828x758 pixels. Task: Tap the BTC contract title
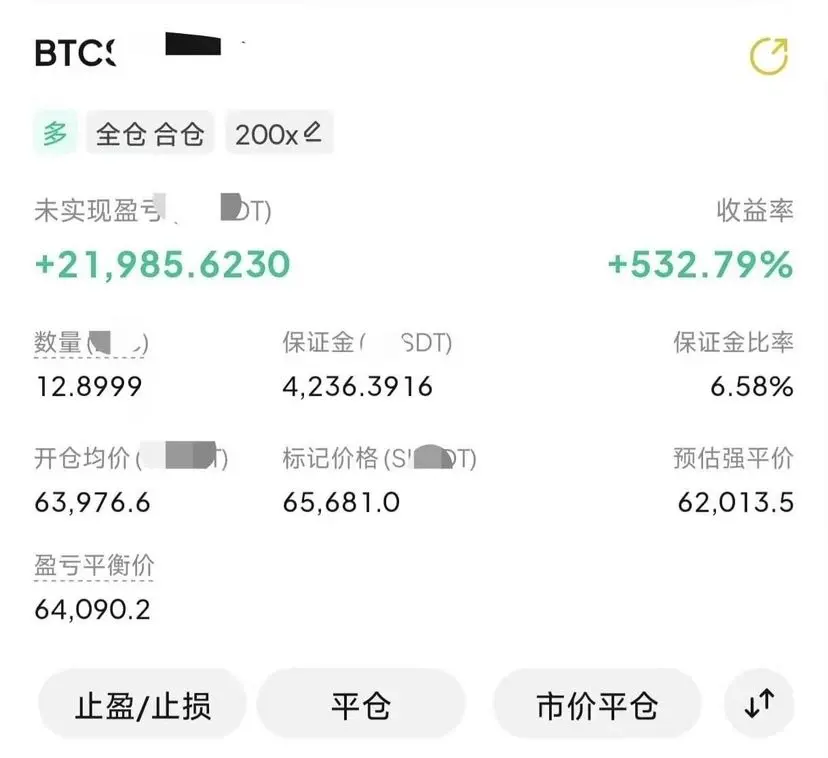[75, 53]
